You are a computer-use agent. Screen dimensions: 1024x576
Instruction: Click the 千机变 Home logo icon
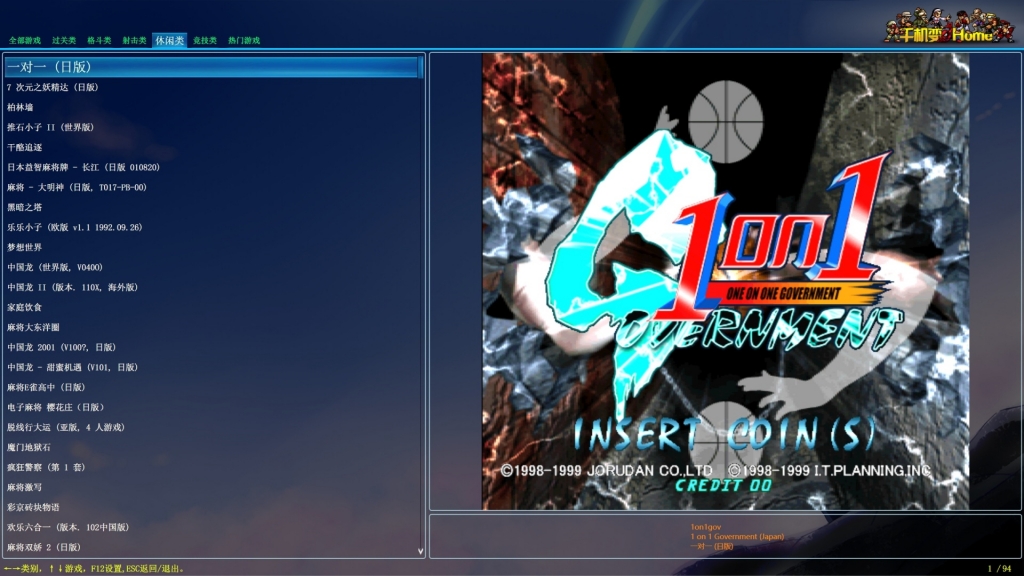[941, 26]
